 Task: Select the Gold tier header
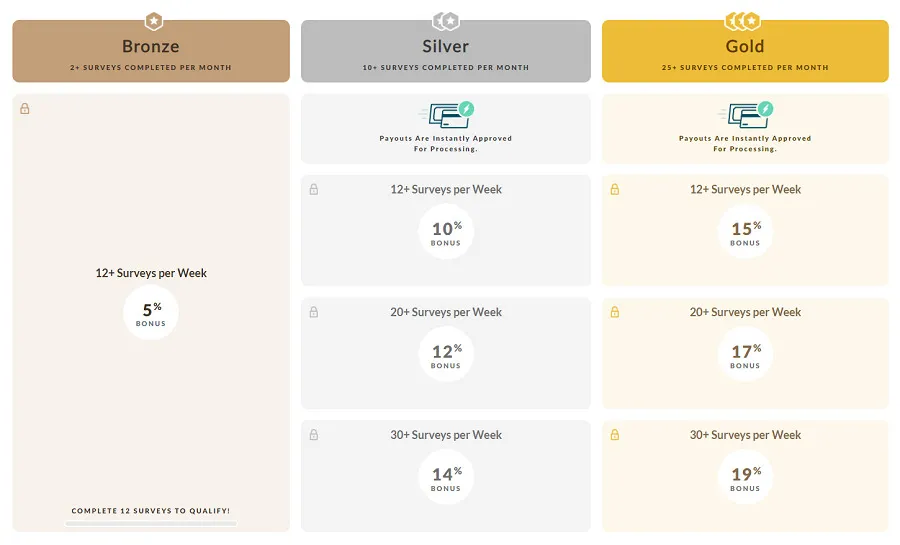(x=745, y=52)
